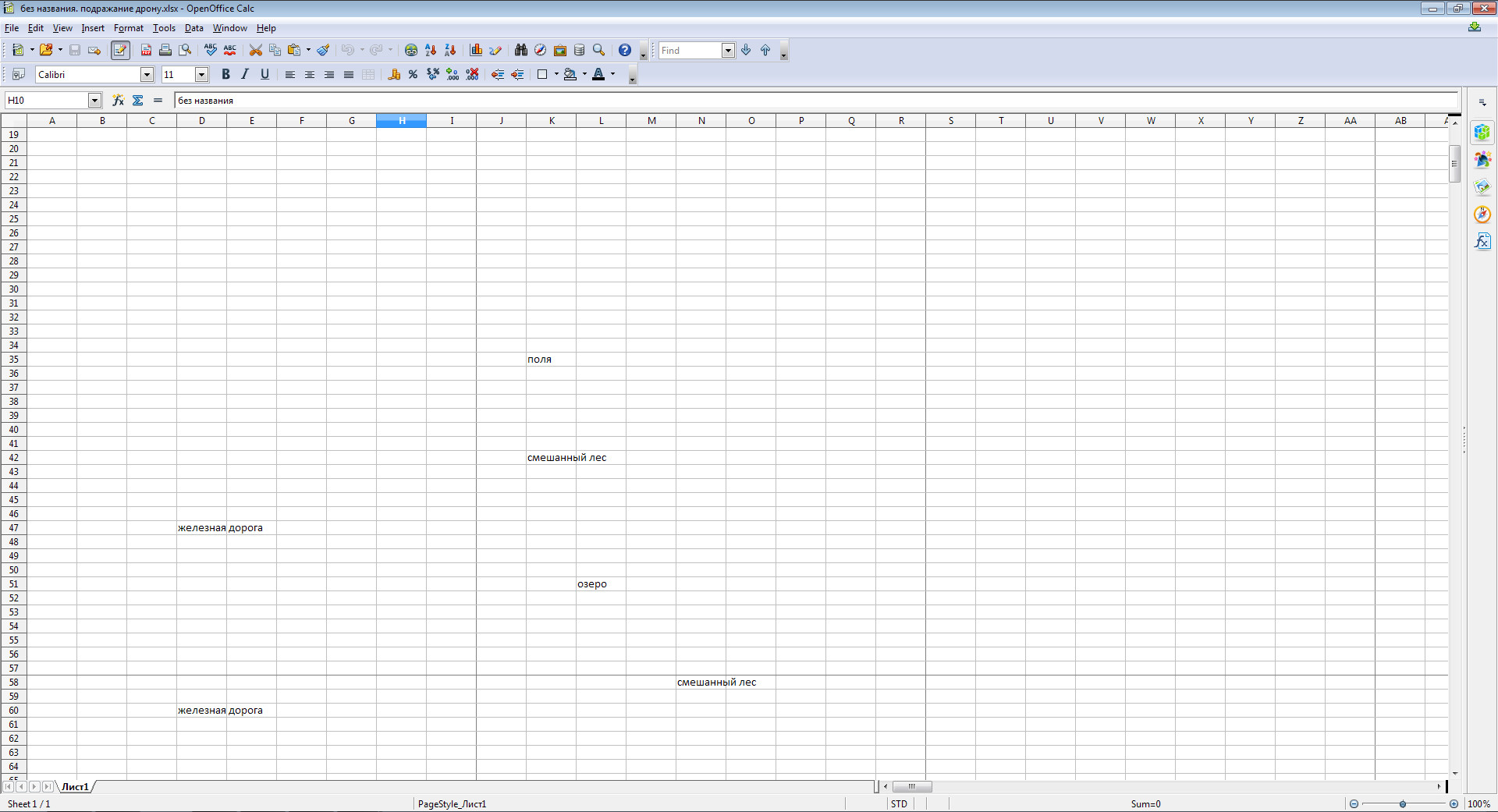Apply Currency number format

pos(394,74)
